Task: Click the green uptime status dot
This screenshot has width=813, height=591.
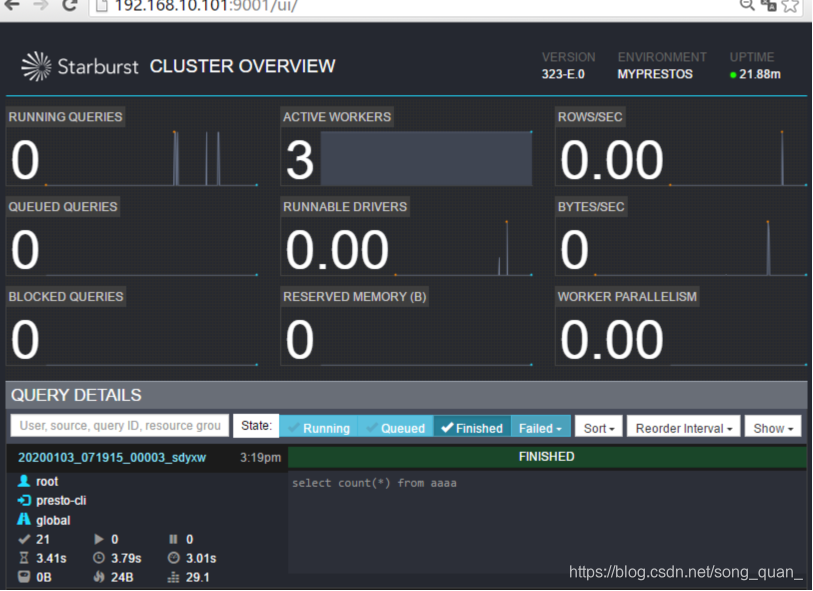Action: [x=733, y=75]
